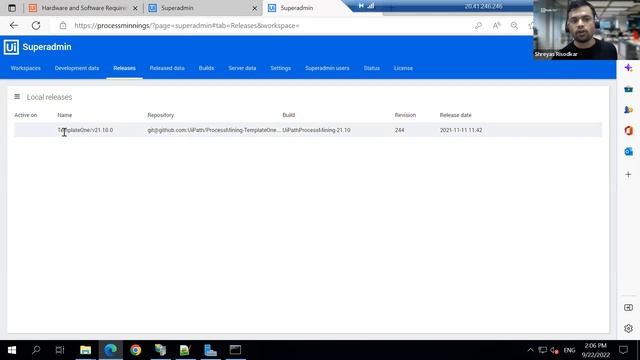This screenshot has width=640, height=360.
Task: Click the hide sidebar icon
Action: click(629, 307)
